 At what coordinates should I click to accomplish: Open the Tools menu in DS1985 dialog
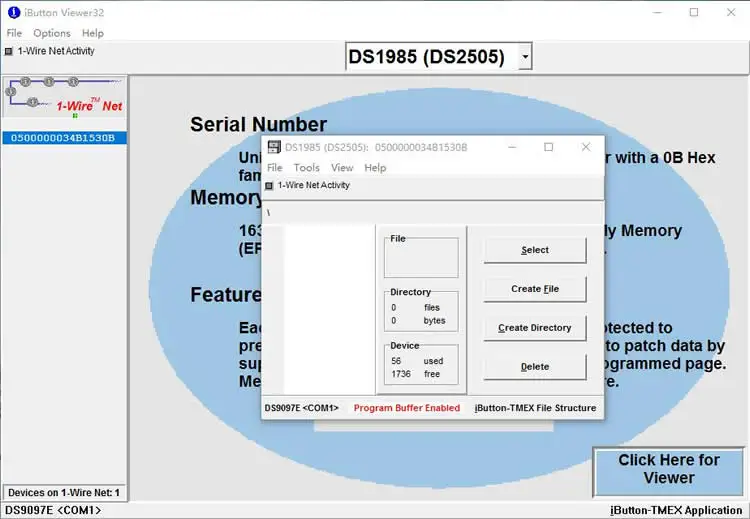tap(307, 167)
